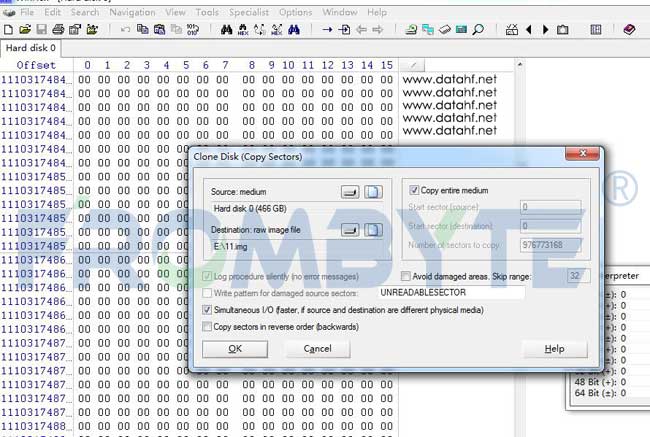Click the E:\11.img destination path
Image resolution: width=650 pixels, height=437 pixels.
pos(230,247)
